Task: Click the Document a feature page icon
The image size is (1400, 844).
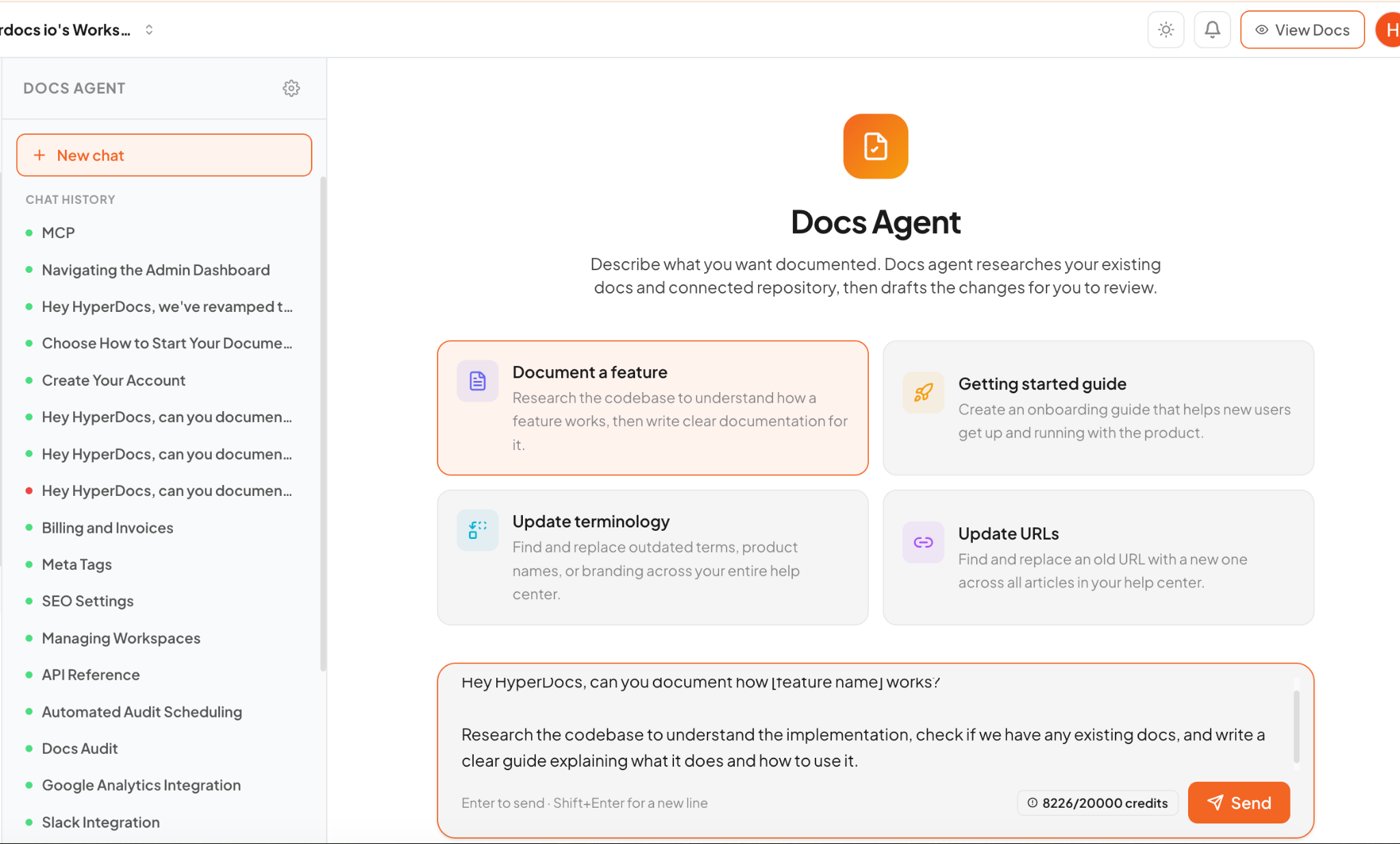Action: (x=477, y=381)
